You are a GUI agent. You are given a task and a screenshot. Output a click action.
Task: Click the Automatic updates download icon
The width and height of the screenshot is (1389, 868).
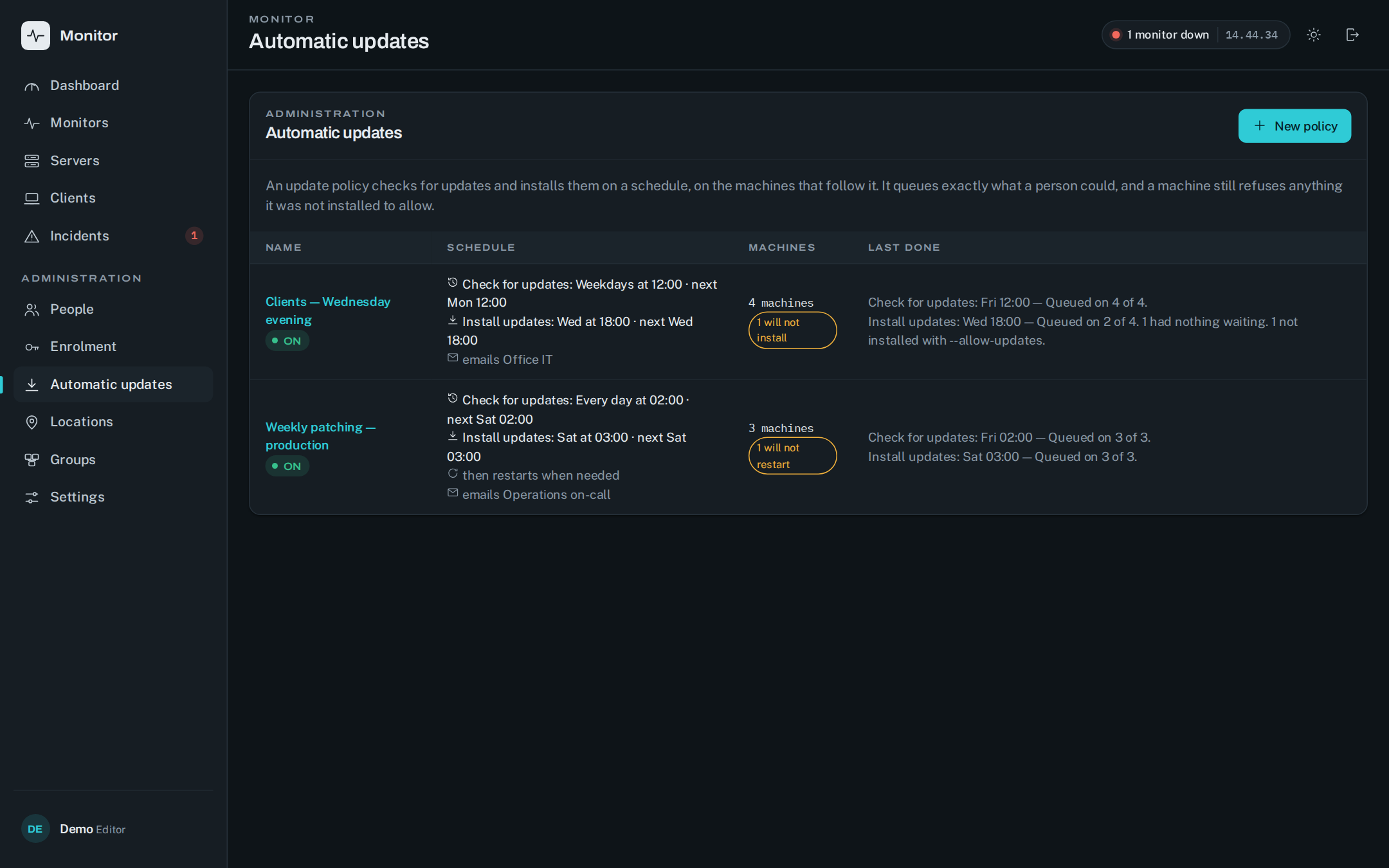coord(32,384)
